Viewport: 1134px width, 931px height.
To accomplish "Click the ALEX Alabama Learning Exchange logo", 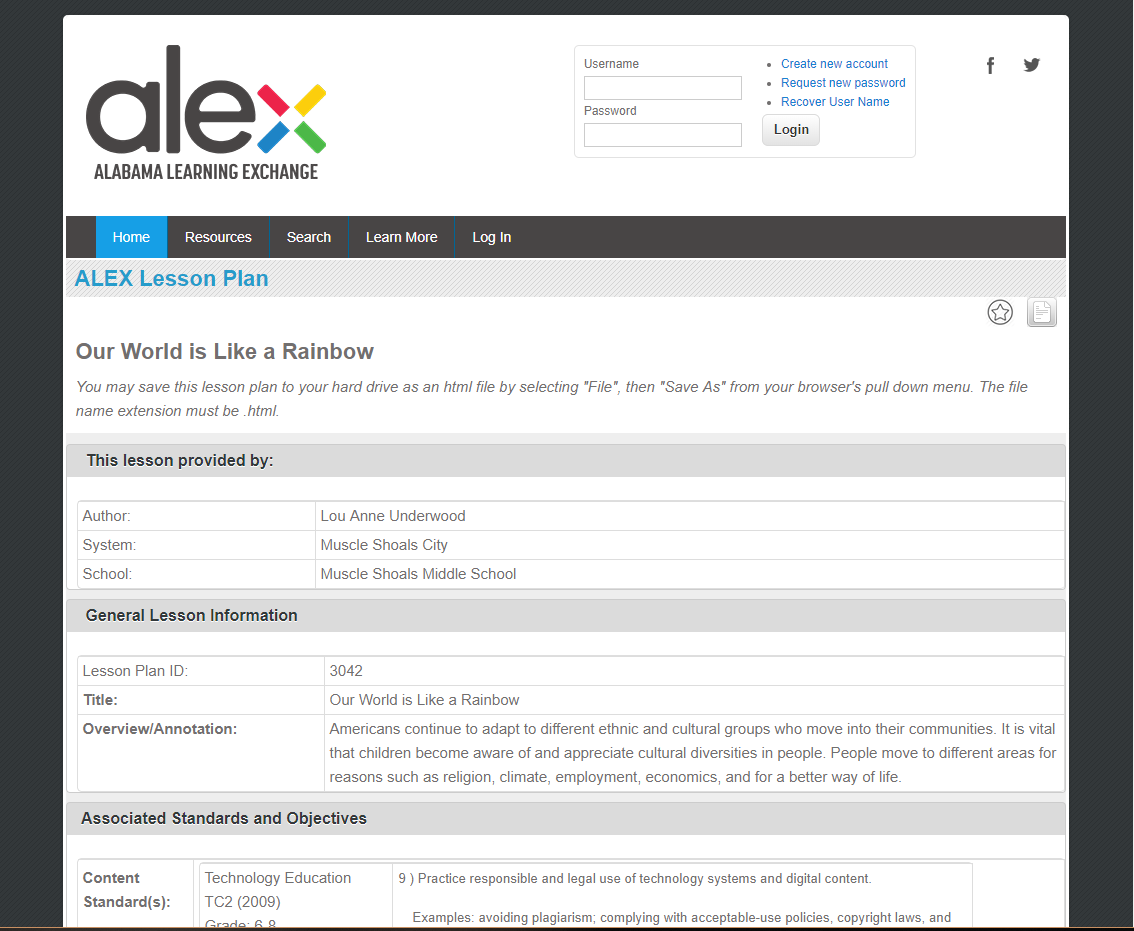I will [206, 113].
